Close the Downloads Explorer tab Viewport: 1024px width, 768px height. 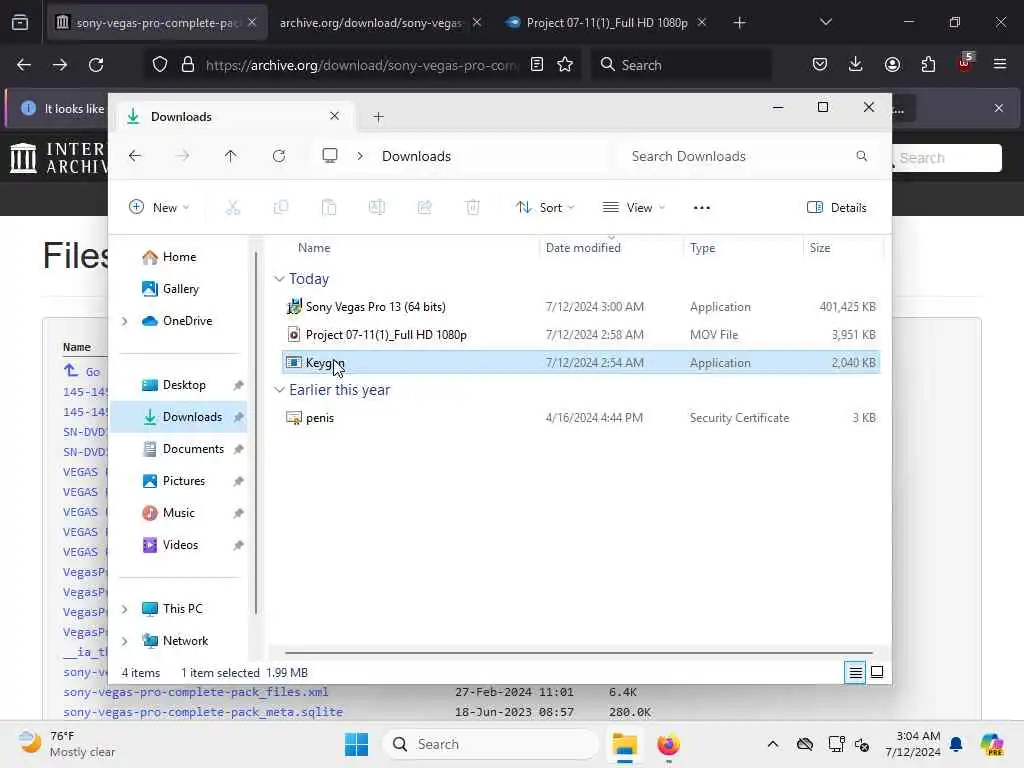click(334, 116)
